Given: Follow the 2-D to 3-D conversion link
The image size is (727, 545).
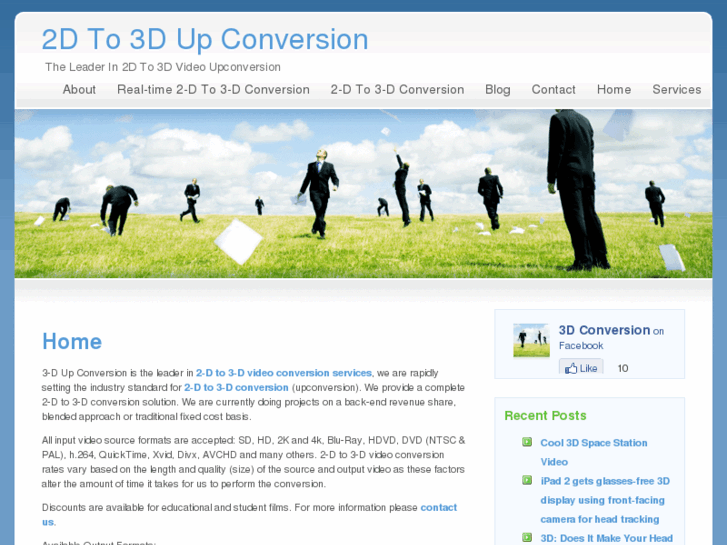Looking at the screenshot, I should pos(236,387).
